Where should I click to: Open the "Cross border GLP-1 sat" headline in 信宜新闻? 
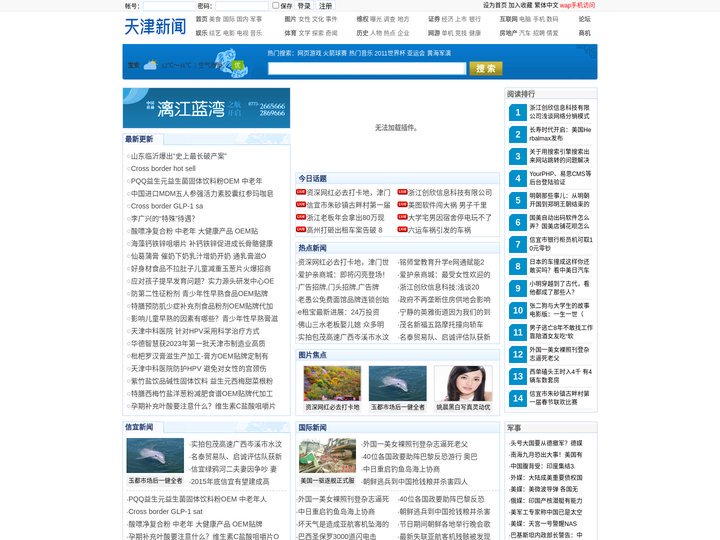[165, 512]
